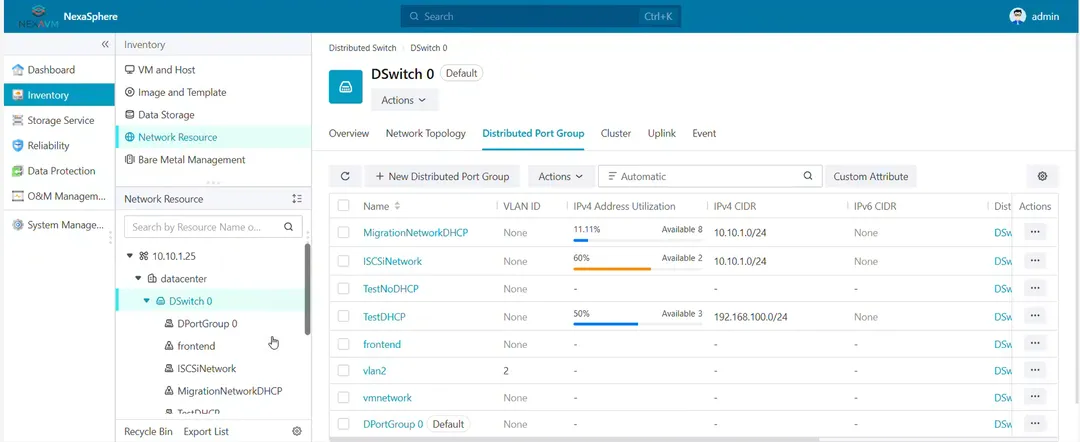Click the filter search magnifier icon
The width and height of the screenshot is (1080, 442).
[808, 176]
